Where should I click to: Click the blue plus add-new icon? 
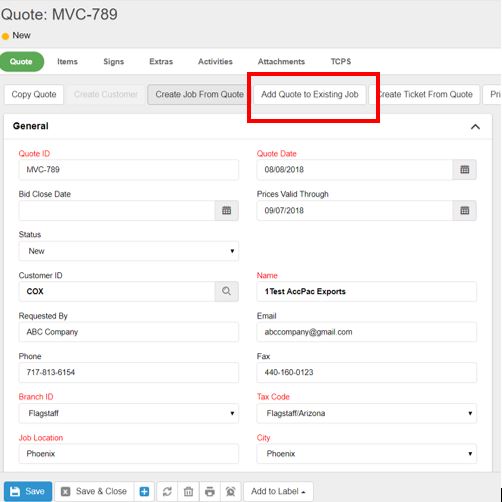point(144,491)
